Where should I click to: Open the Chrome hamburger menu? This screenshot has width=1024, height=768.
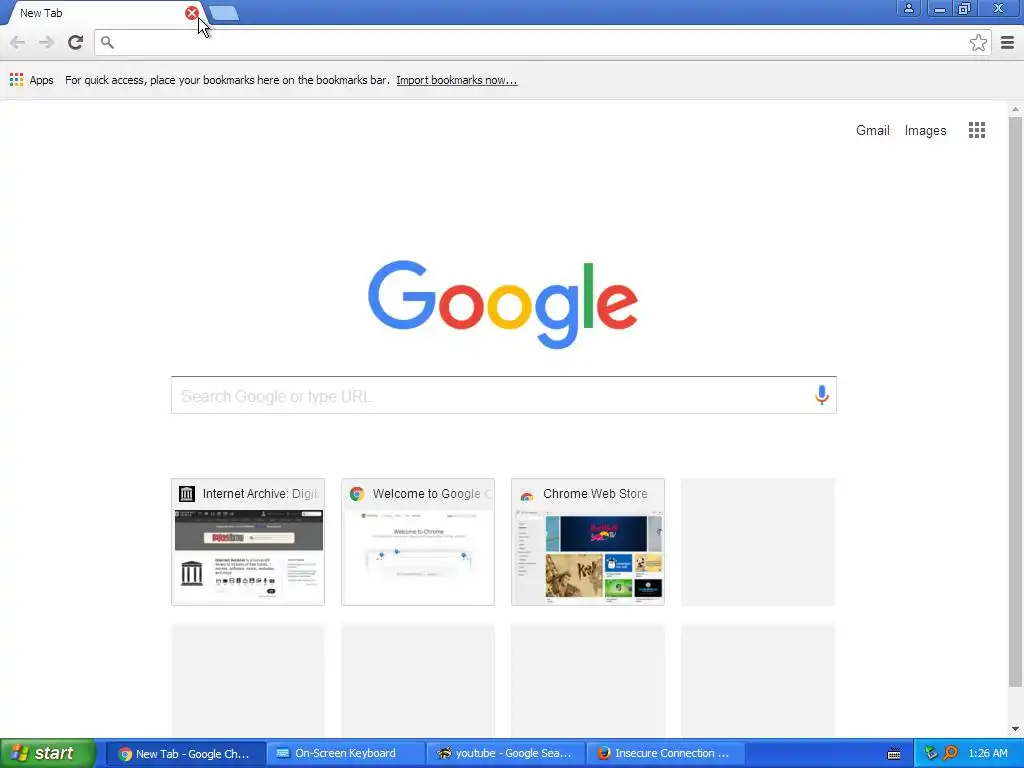tap(1007, 43)
